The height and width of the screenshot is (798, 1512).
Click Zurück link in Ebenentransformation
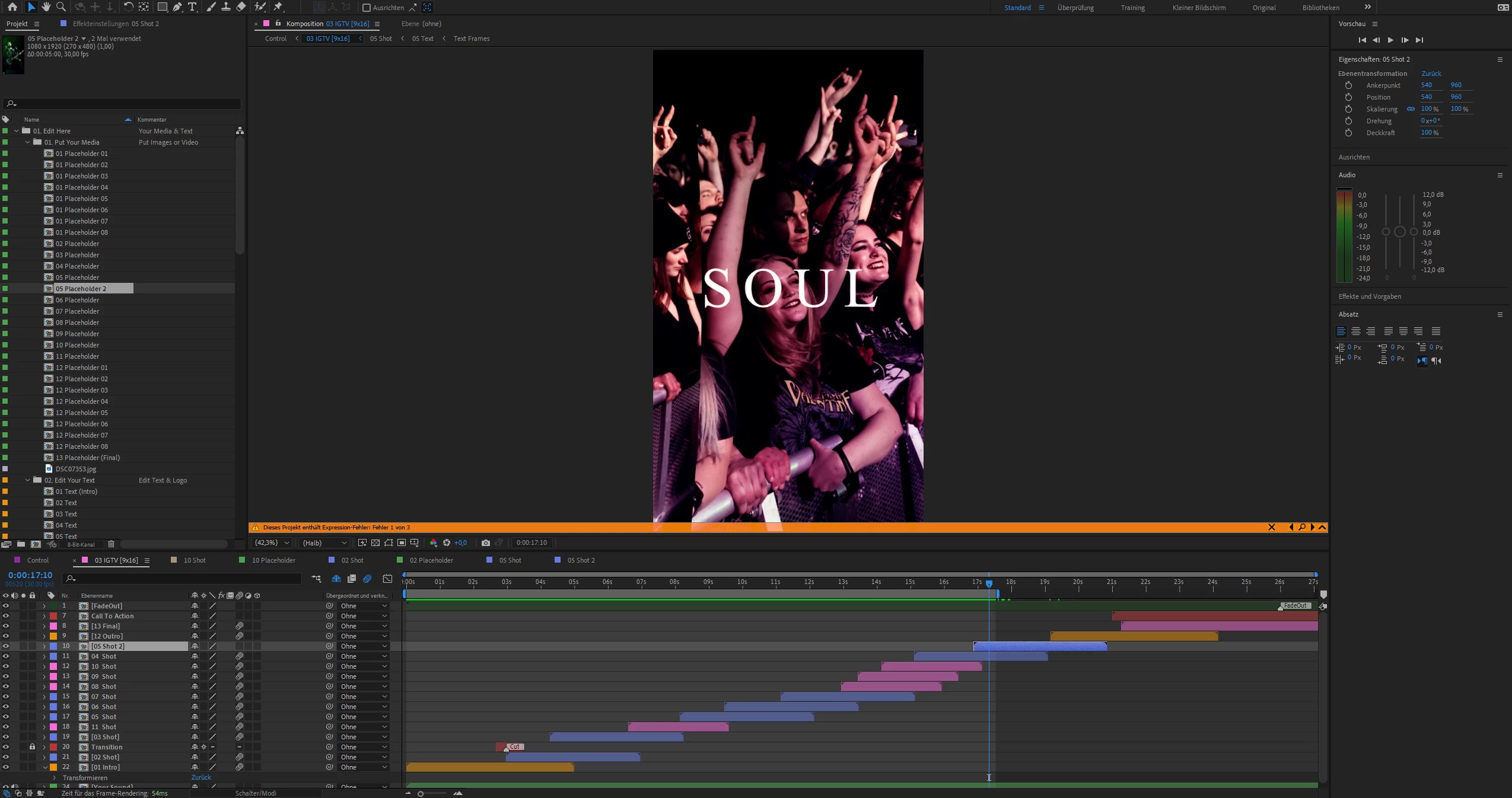[x=1431, y=74]
